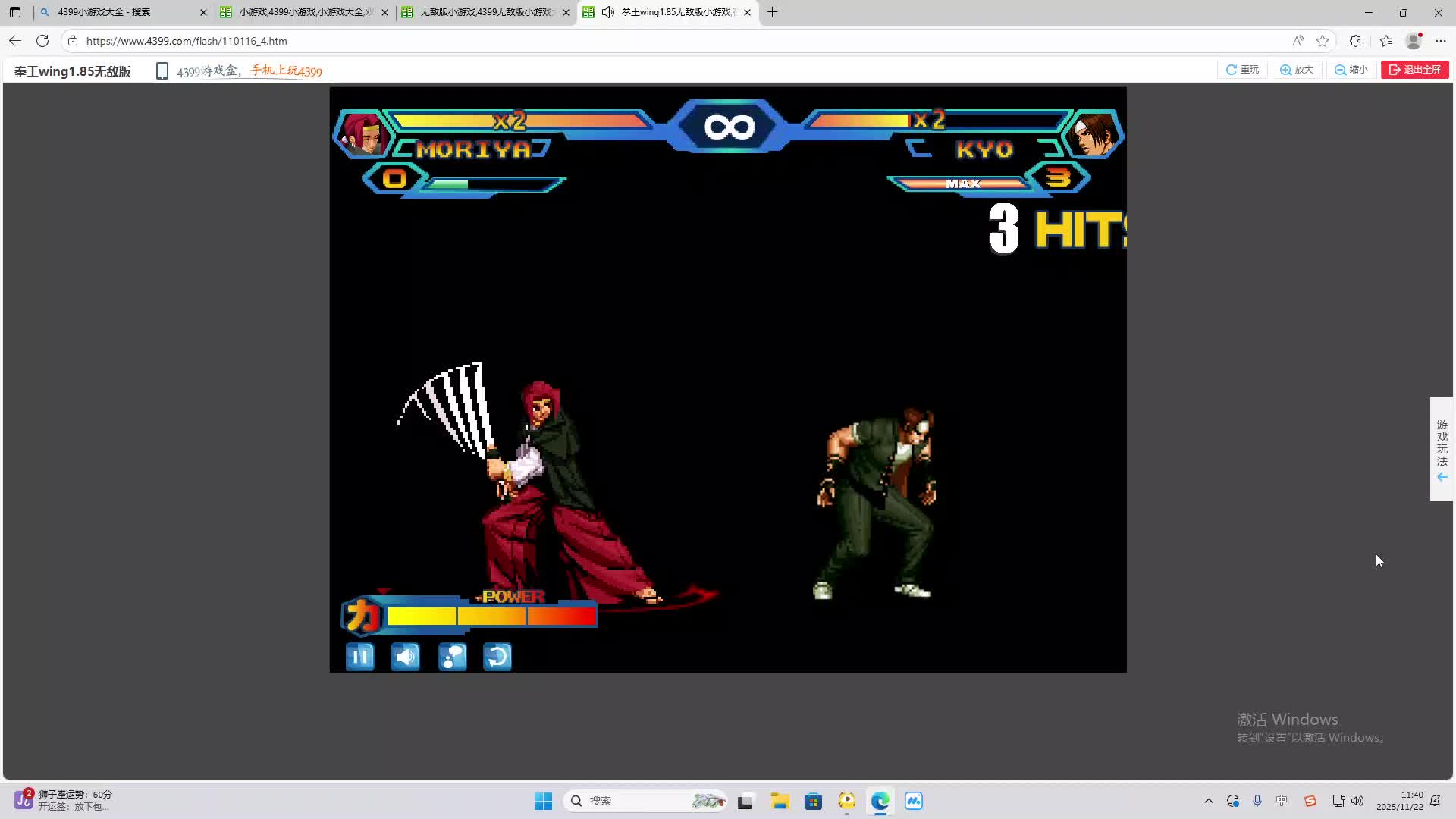Mute the game sound speaker icon
The height and width of the screenshot is (819, 1456).
tap(405, 657)
